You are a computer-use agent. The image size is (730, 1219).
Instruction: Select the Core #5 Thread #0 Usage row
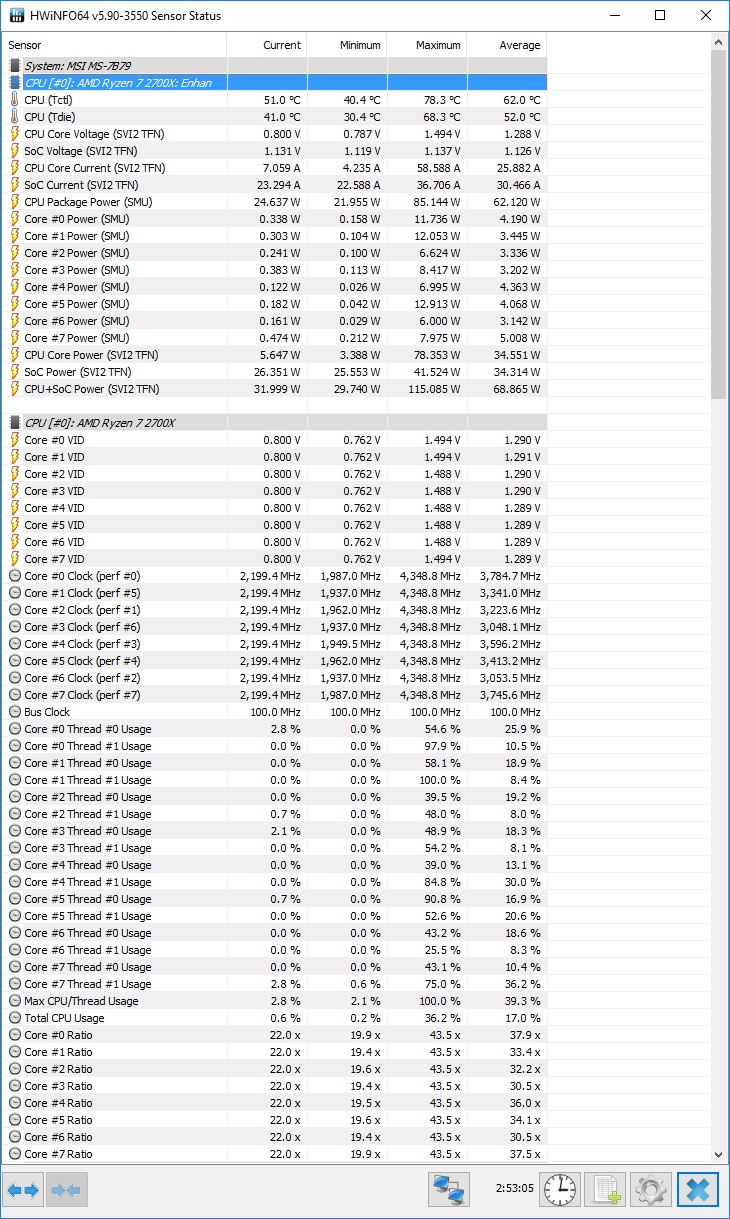point(275,899)
